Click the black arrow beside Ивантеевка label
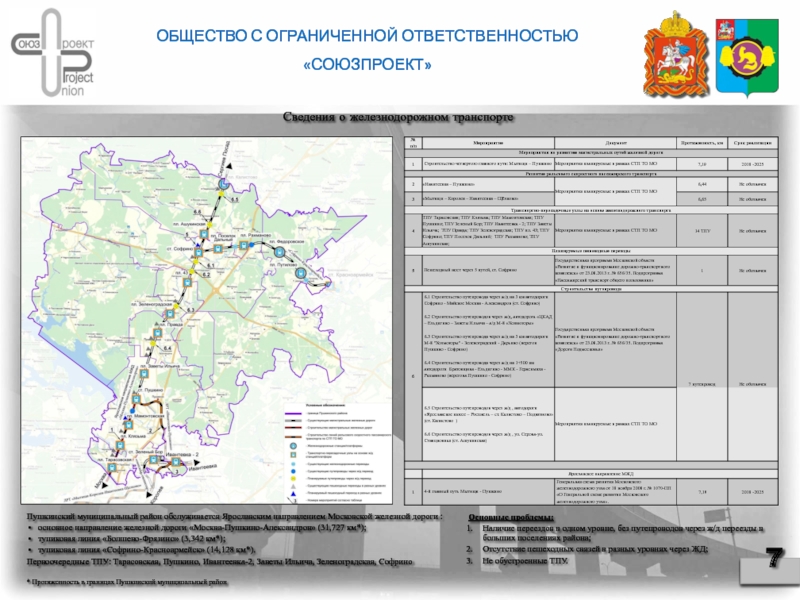The height and width of the screenshot is (600, 800). (x=196, y=462)
